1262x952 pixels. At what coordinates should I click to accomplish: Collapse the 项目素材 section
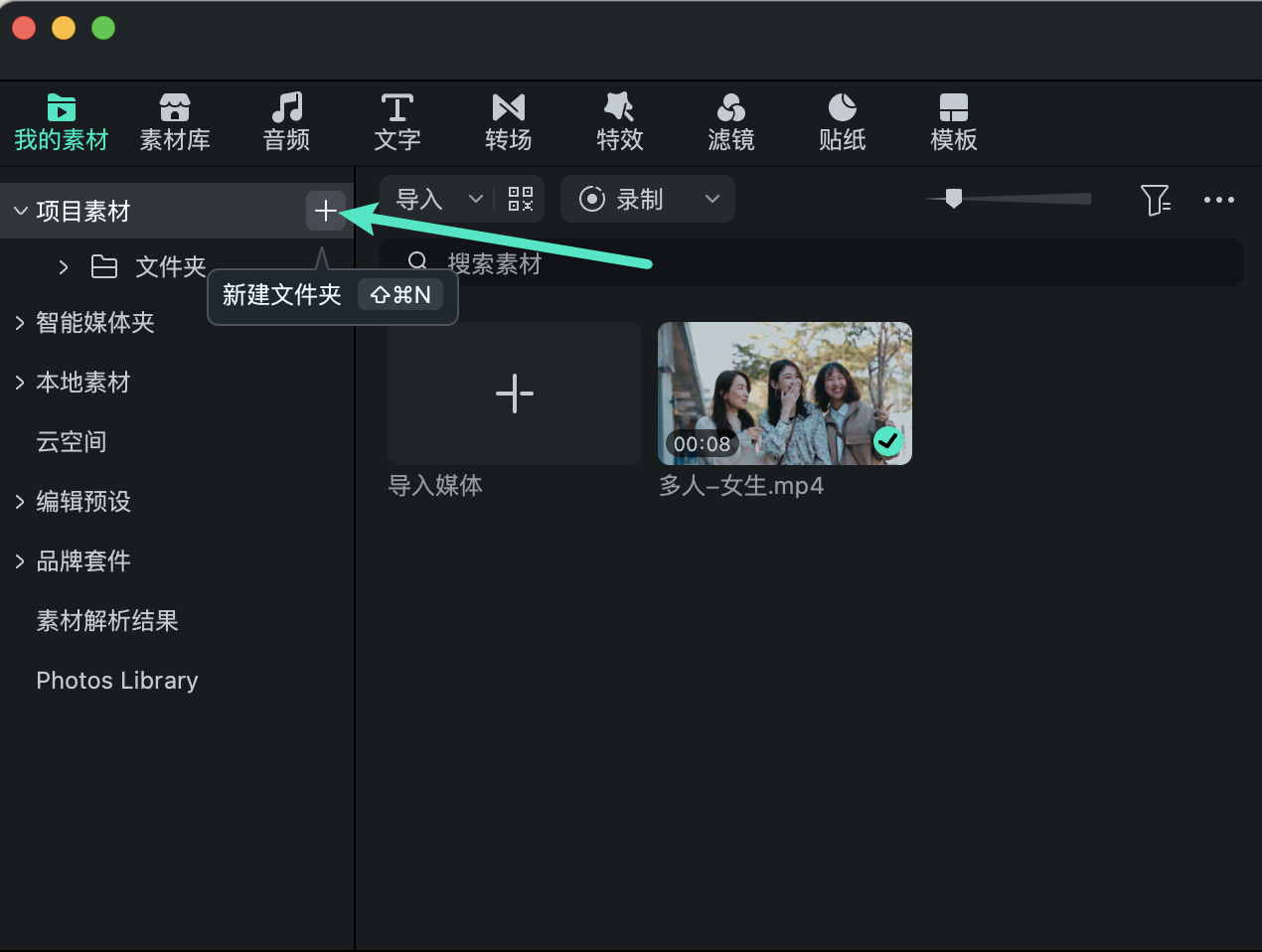pos(20,211)
